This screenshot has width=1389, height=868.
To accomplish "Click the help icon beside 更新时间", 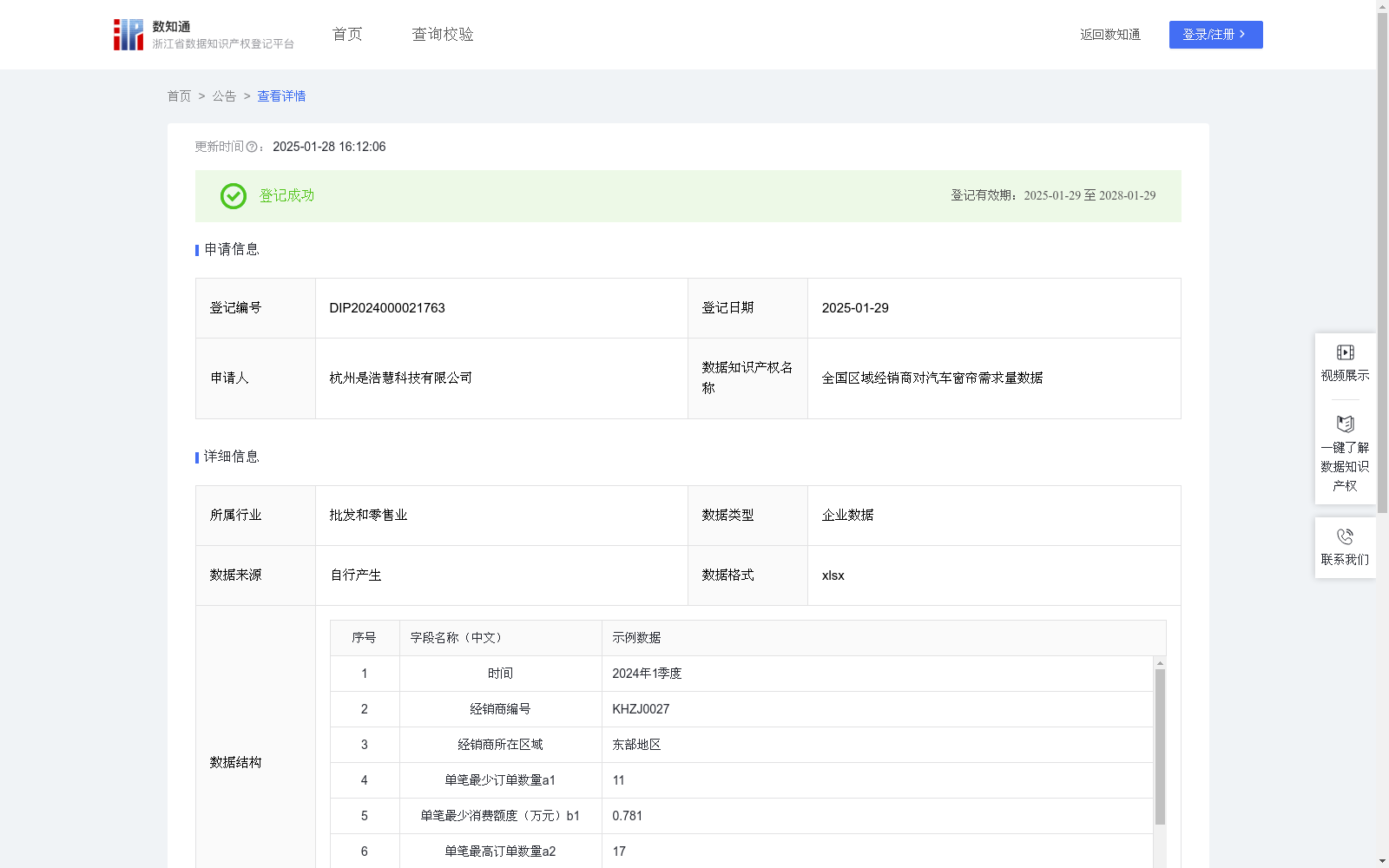I will pos(252,148).
